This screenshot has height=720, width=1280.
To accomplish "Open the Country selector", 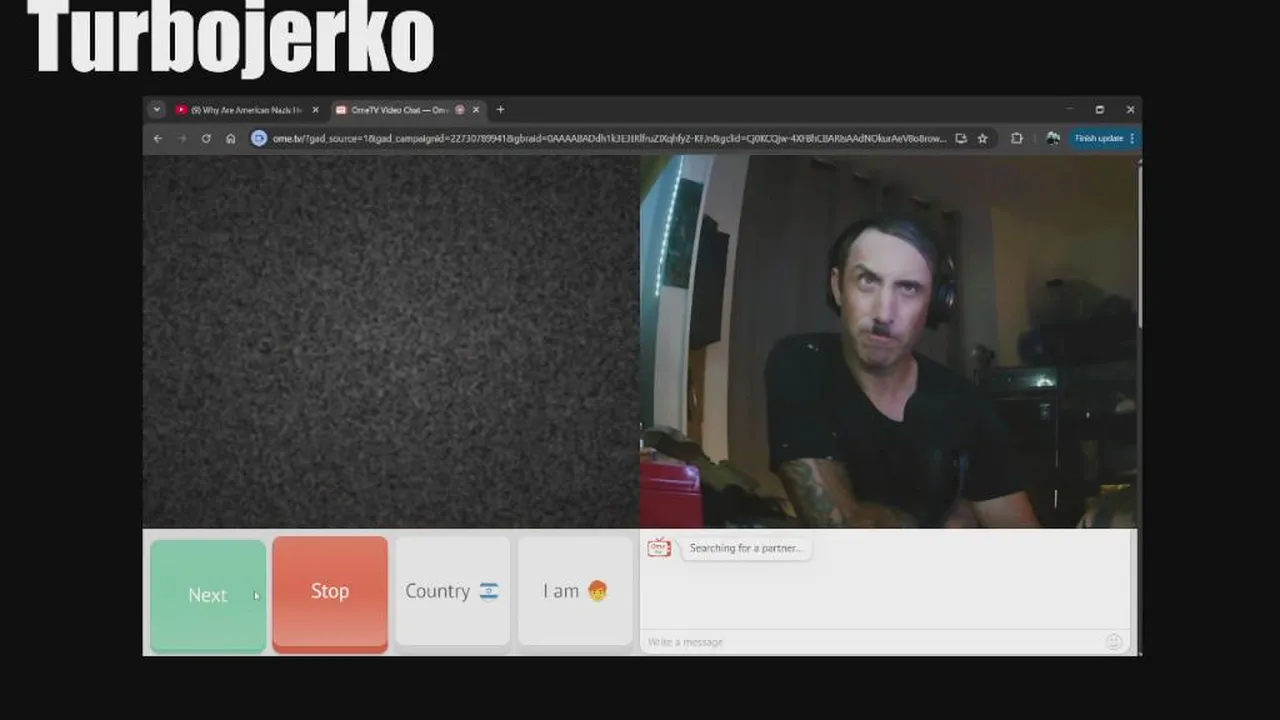I will (452, 591).
